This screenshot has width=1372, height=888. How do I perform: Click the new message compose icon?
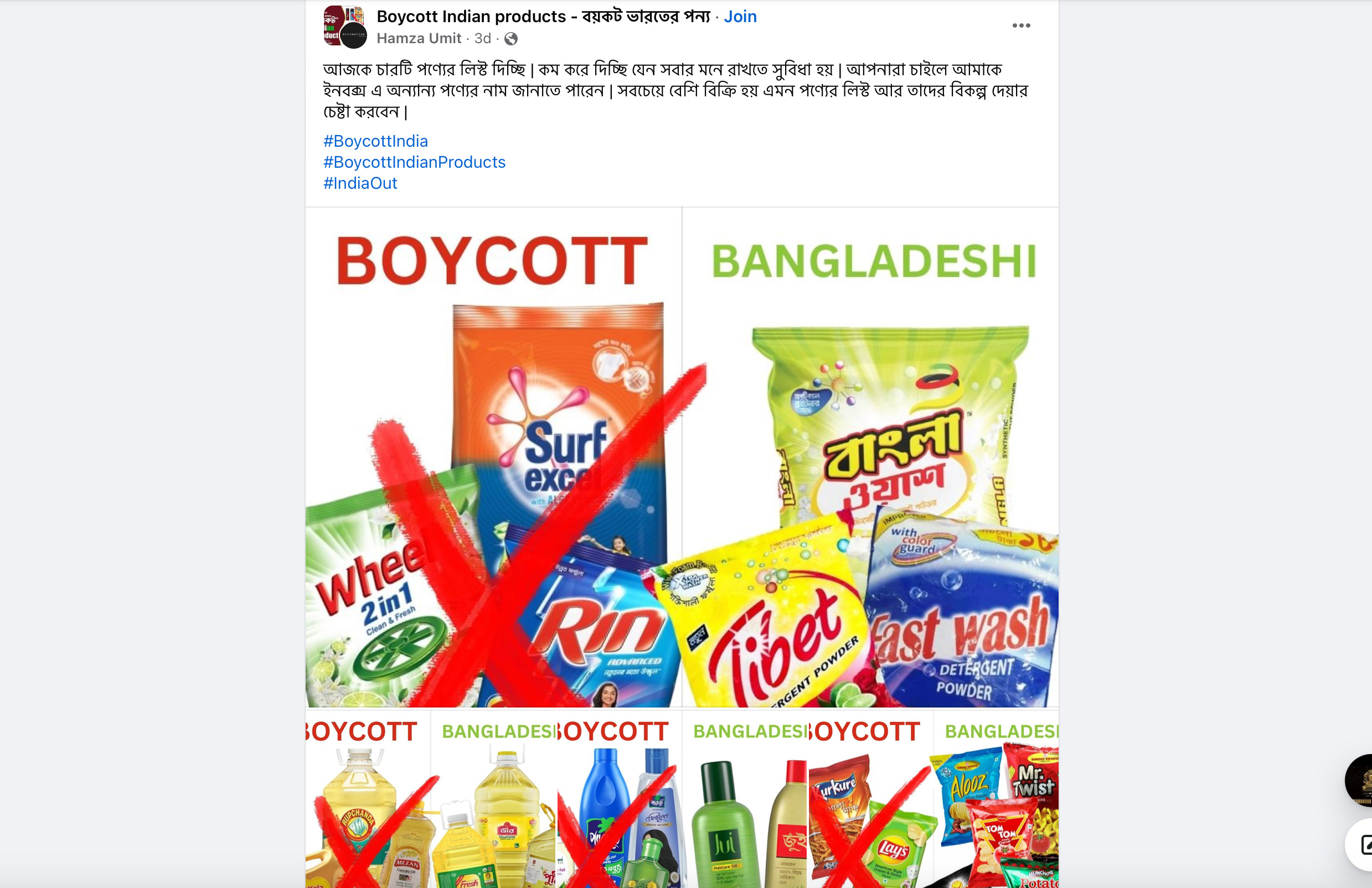coord(1360,844)
